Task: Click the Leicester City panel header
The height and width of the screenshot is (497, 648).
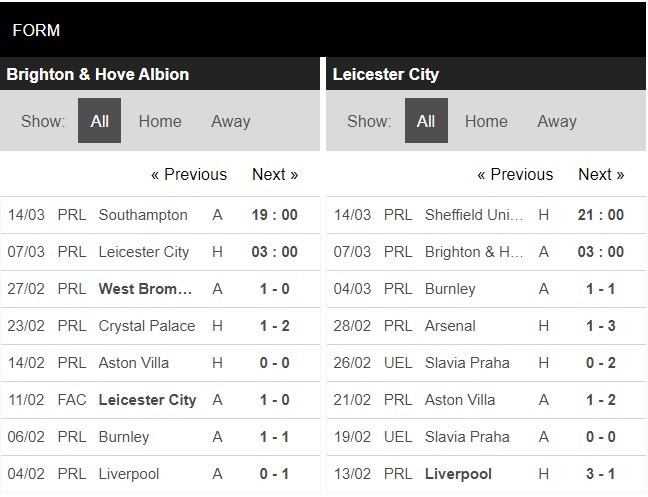Action: coord(386,74)
